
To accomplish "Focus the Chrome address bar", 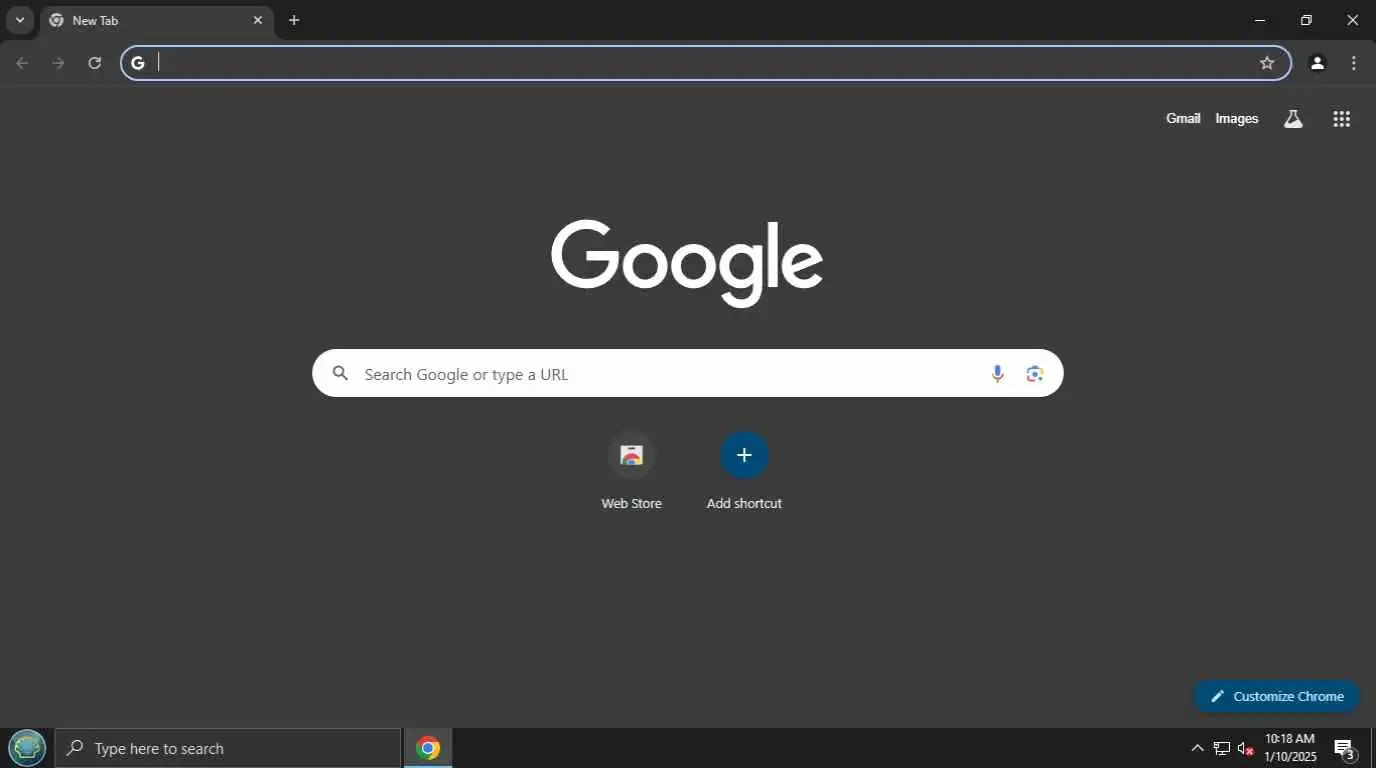I will [x=705, y=63].
